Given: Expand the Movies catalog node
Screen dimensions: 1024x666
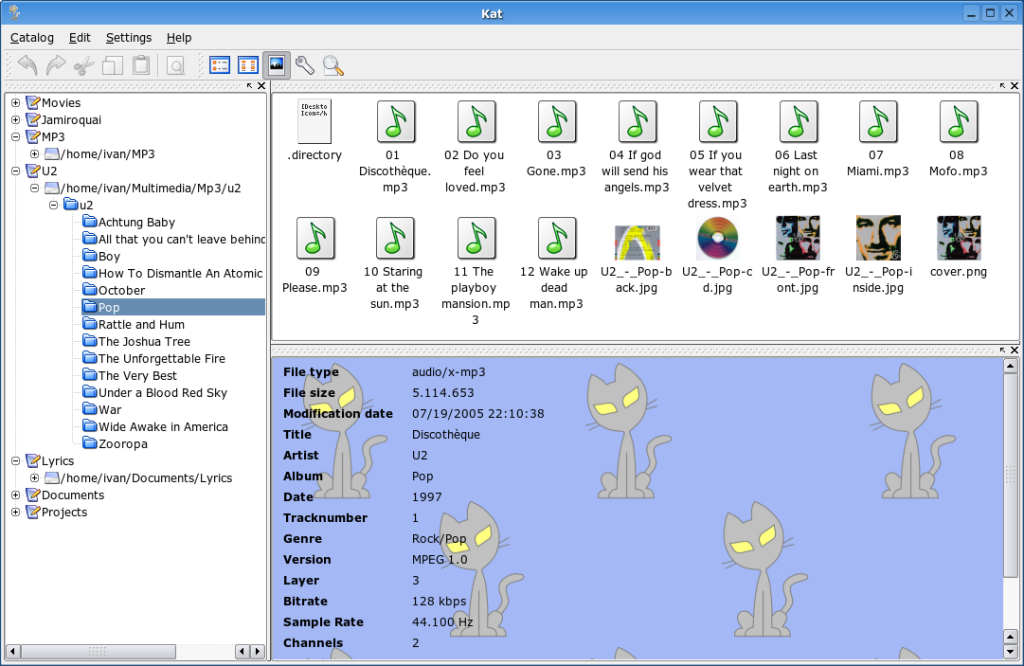Looking at the screenshot, I should point(16,103).
